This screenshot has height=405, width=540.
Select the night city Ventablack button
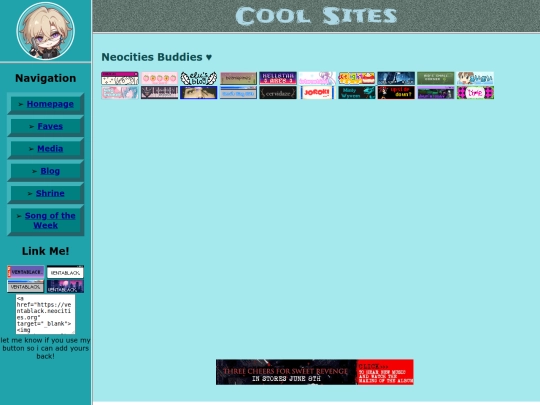click(65, 286)
